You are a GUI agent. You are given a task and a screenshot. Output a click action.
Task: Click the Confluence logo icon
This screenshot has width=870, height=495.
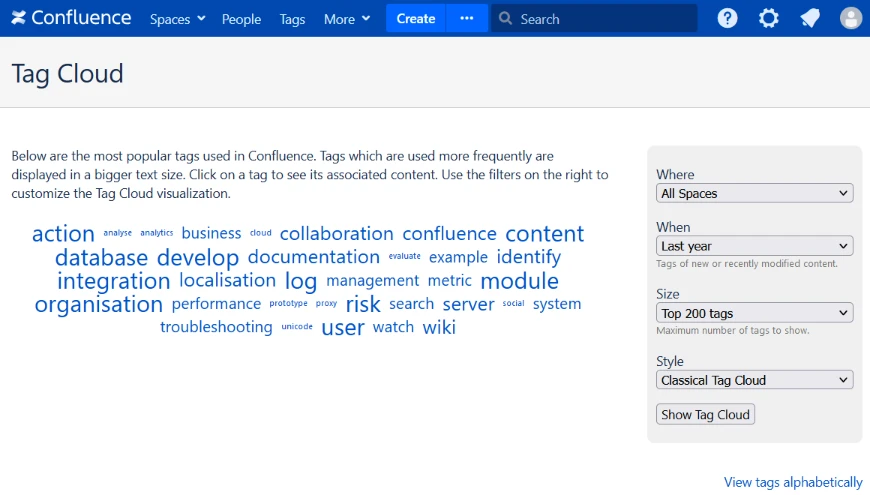(x=18, y=18)
